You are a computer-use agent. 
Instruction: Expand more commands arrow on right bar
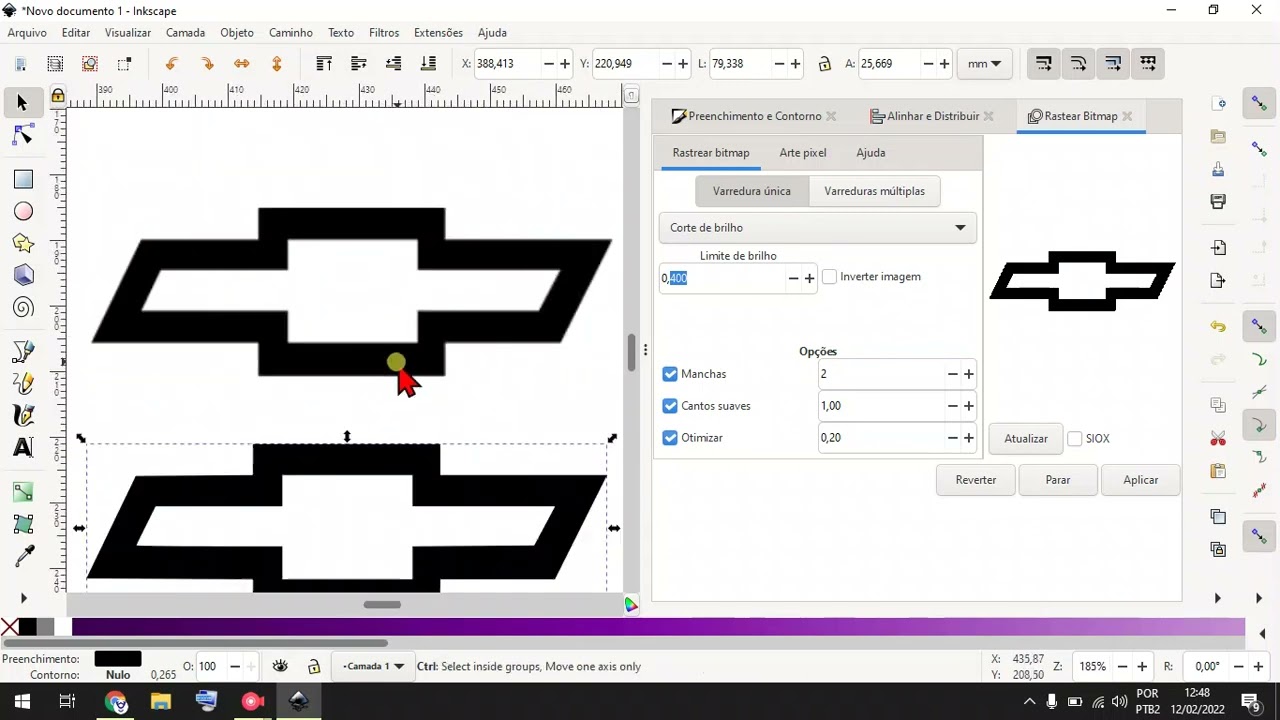[x=1217, y=598]
